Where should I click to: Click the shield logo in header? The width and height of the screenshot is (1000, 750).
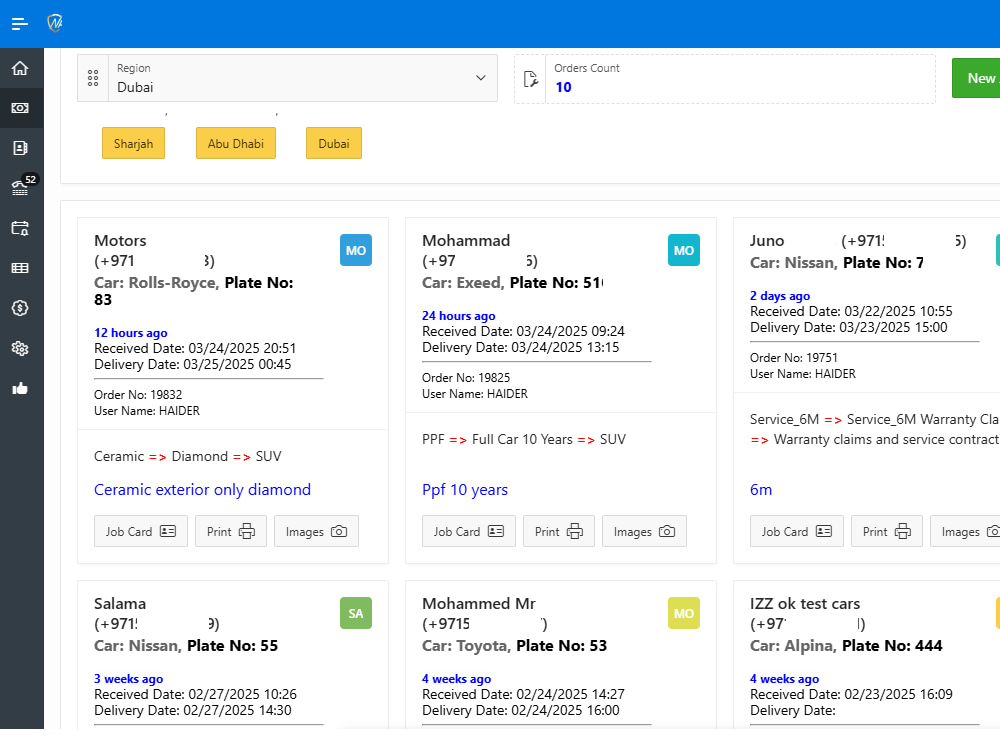tap(55, 24)
